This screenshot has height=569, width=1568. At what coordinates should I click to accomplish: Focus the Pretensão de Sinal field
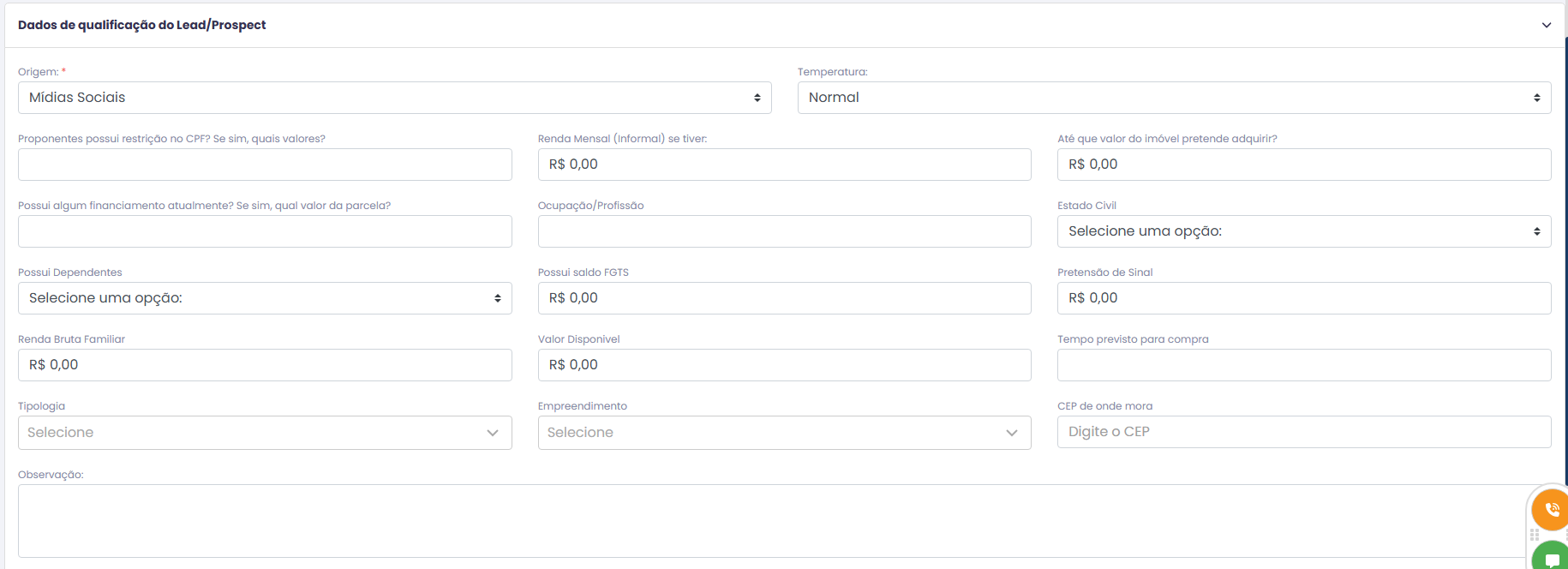tap(1304, 298)
